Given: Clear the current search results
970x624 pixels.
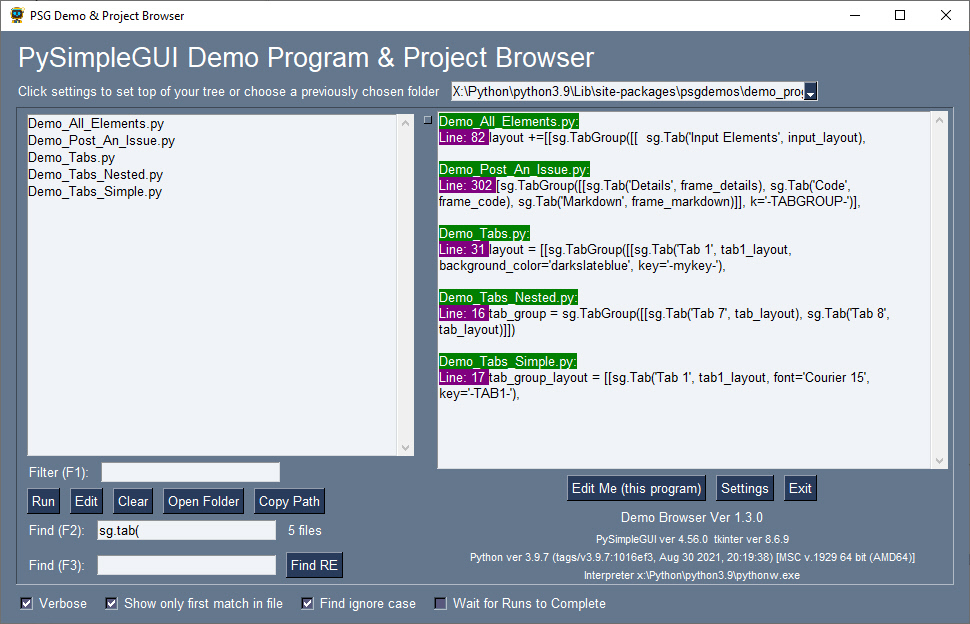Looking at the screenshot, I should point(132,500).
